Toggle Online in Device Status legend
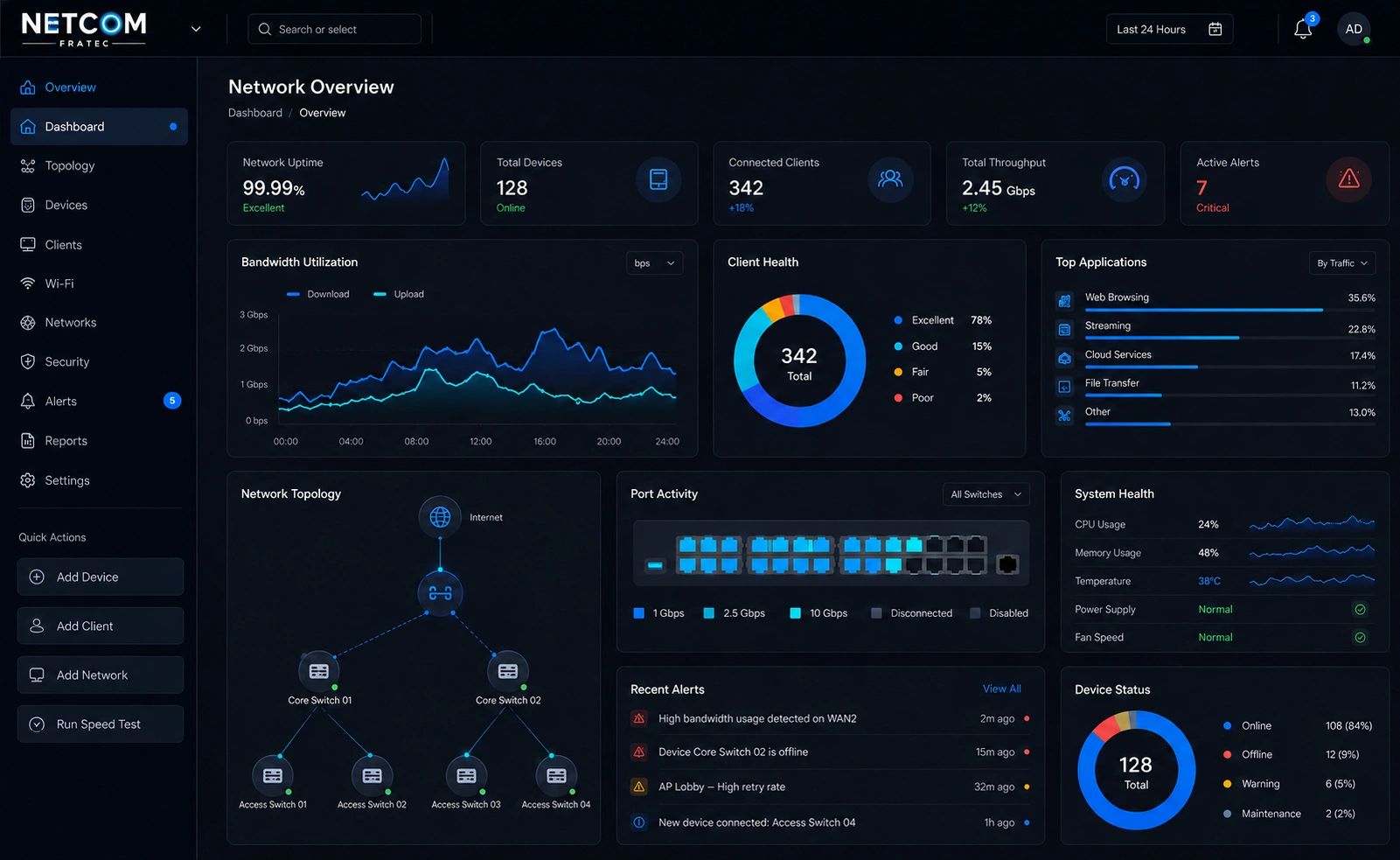 (1298, 726)
